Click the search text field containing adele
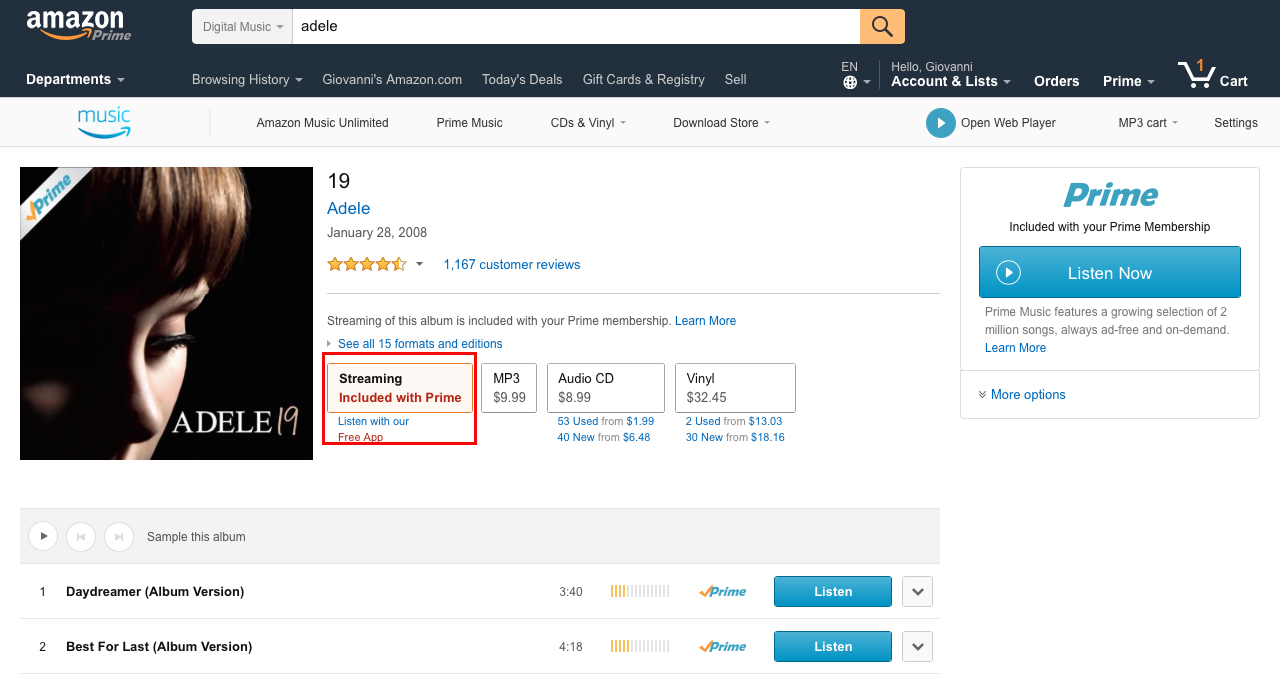Image resolution: width=1280 pixels, height=682 pixels. (576, 27)
